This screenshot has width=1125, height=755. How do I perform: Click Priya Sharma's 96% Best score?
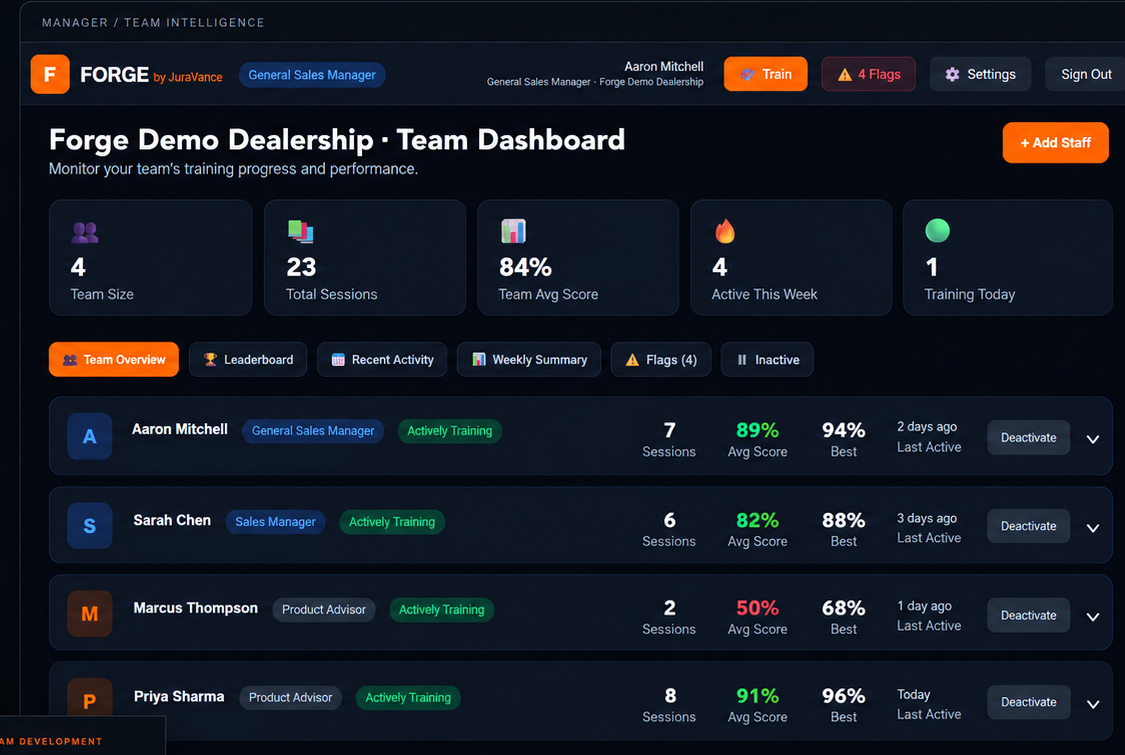point(844,696)
